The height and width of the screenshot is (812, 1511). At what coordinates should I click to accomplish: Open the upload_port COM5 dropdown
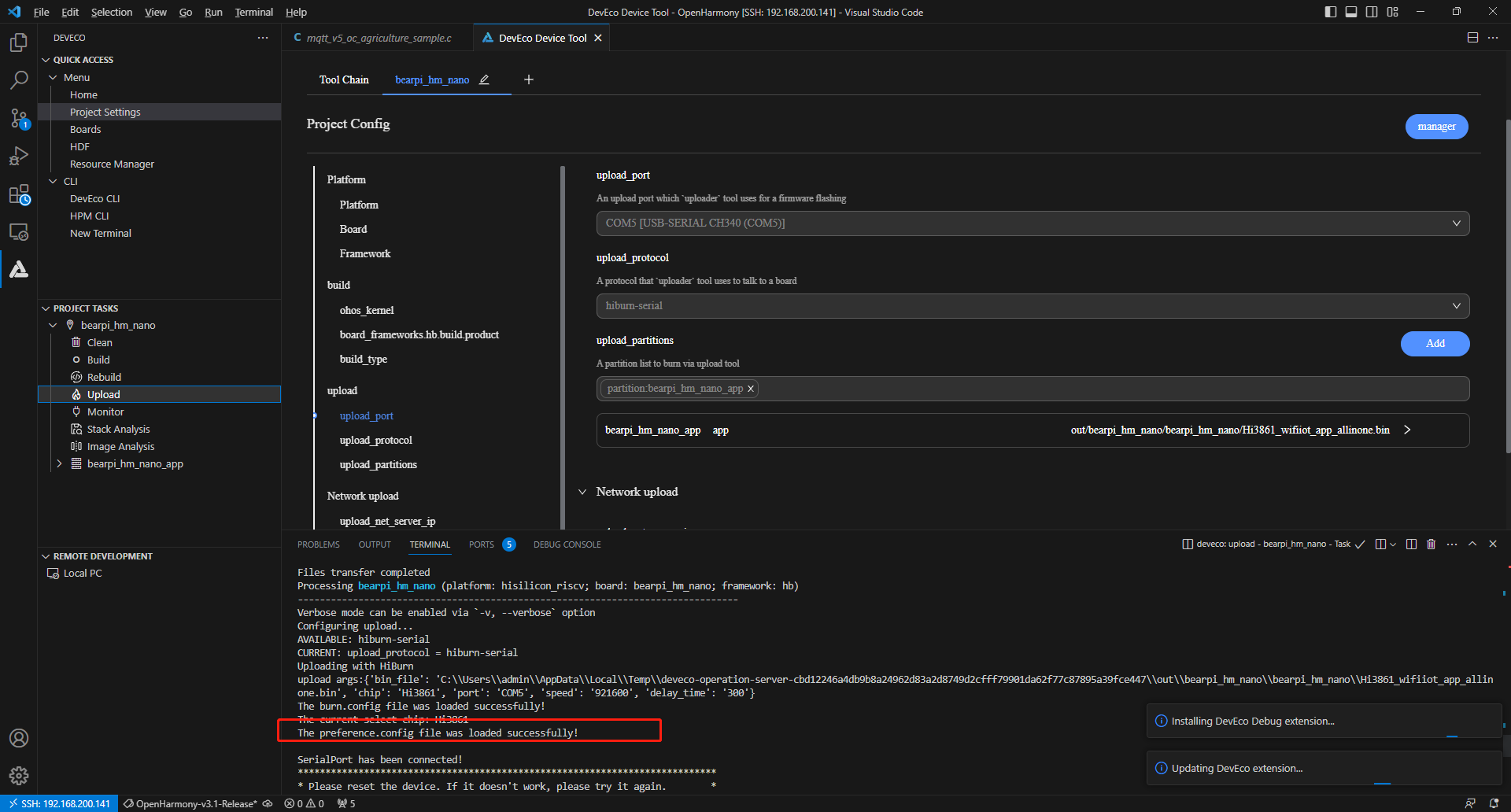1033,223
